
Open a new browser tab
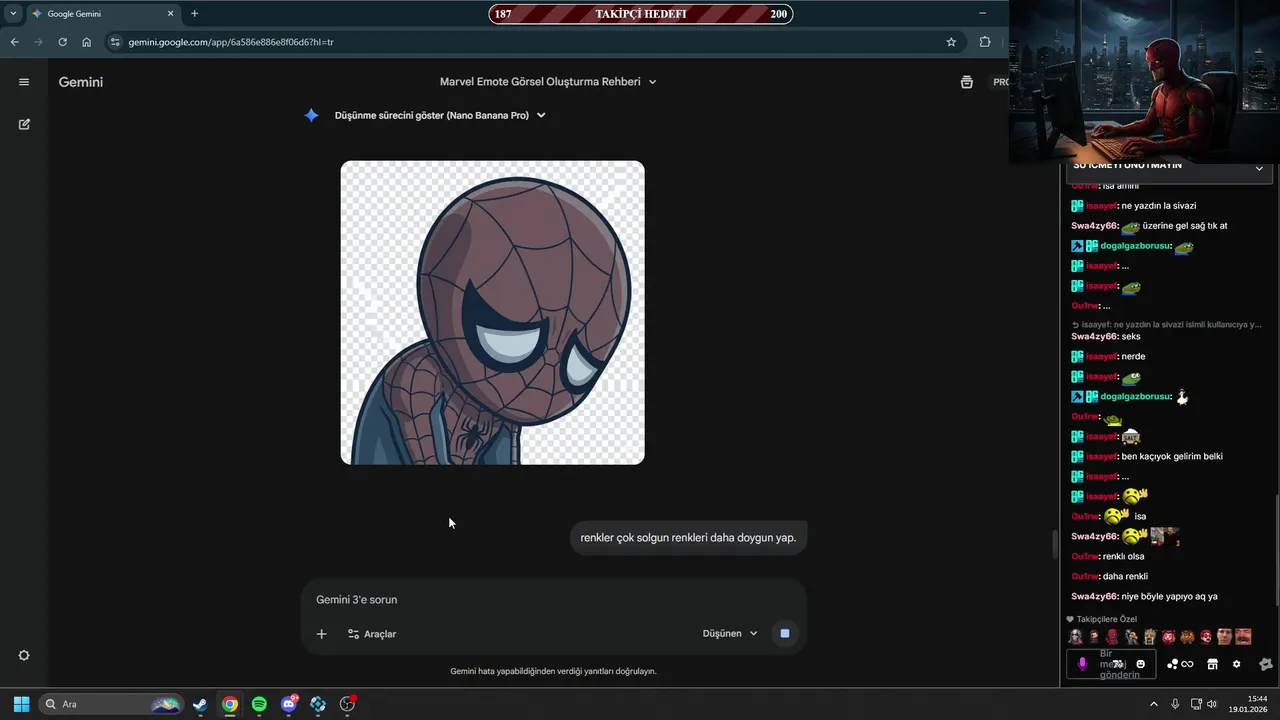click(x=194, y=14)
